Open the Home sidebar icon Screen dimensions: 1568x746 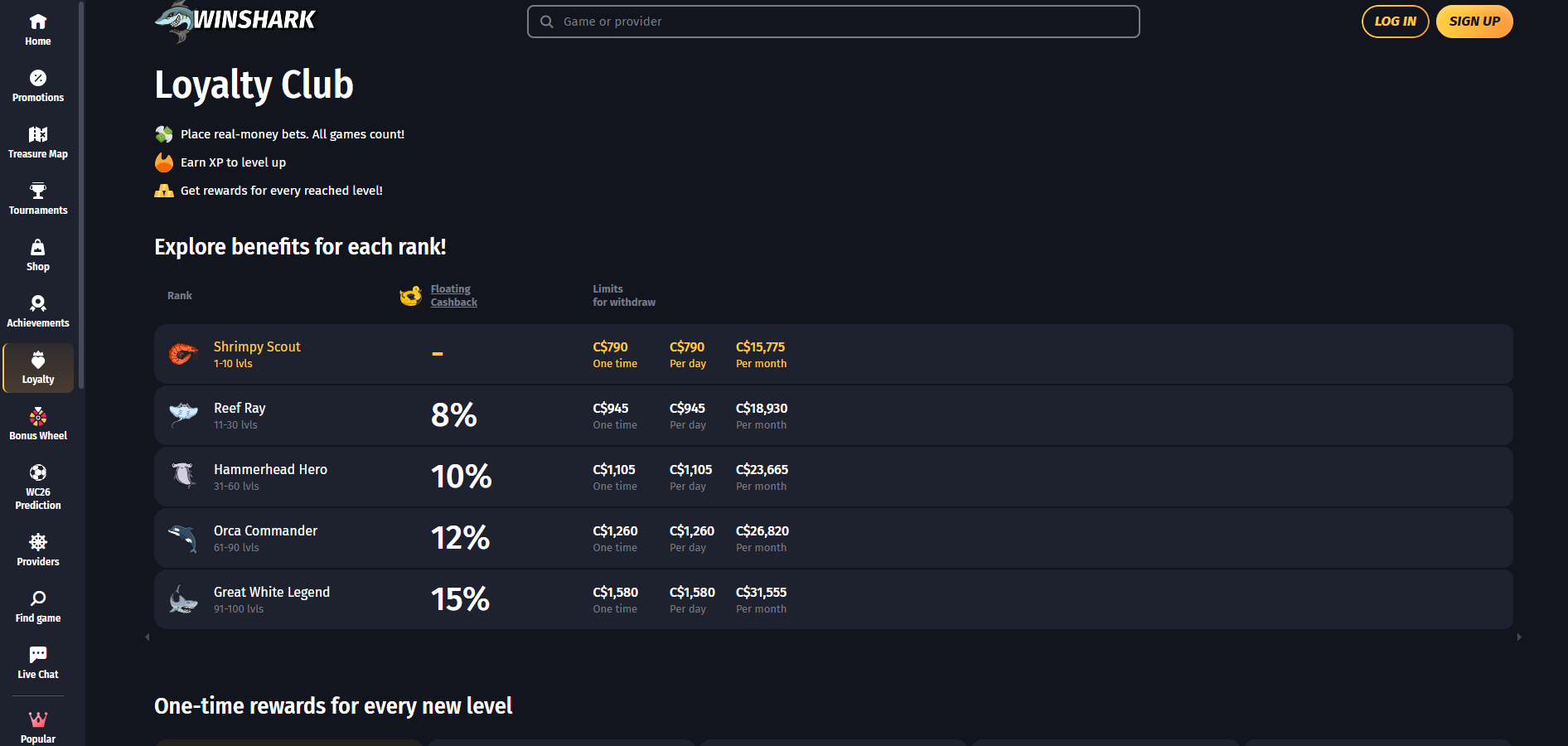(x=38, y=22)
